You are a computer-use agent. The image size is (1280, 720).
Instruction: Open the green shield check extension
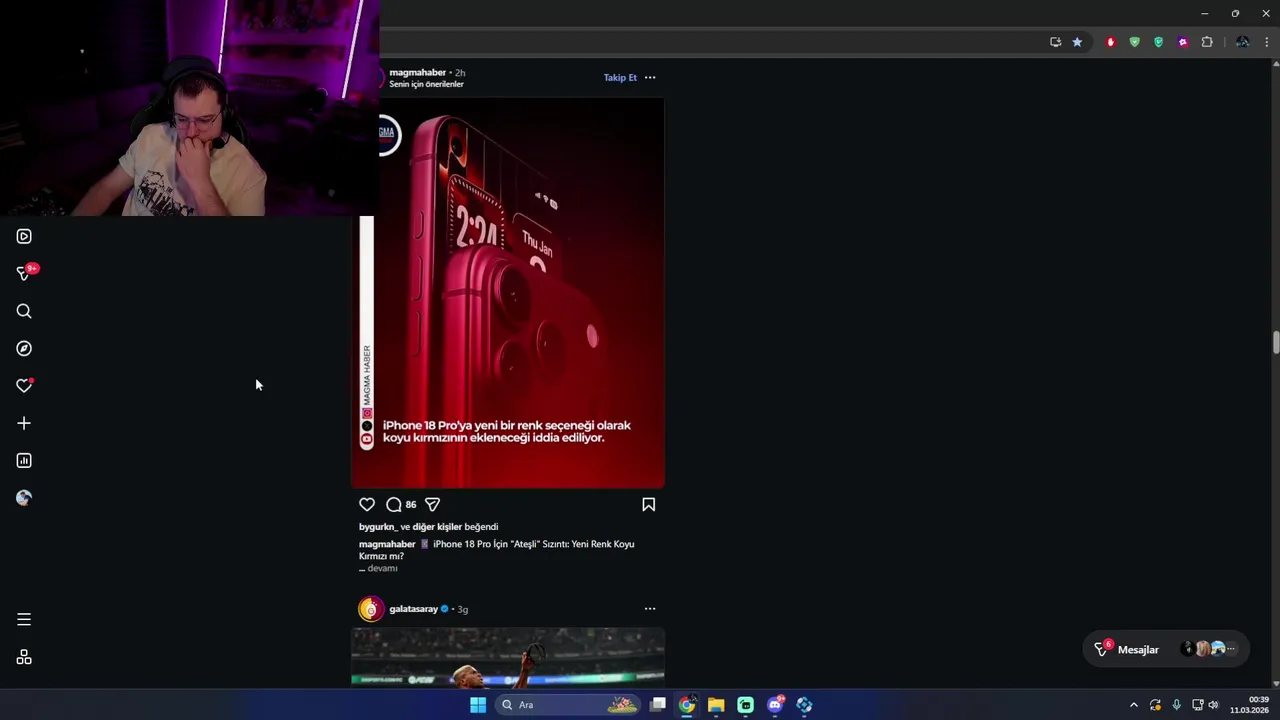click(1134, 42)
